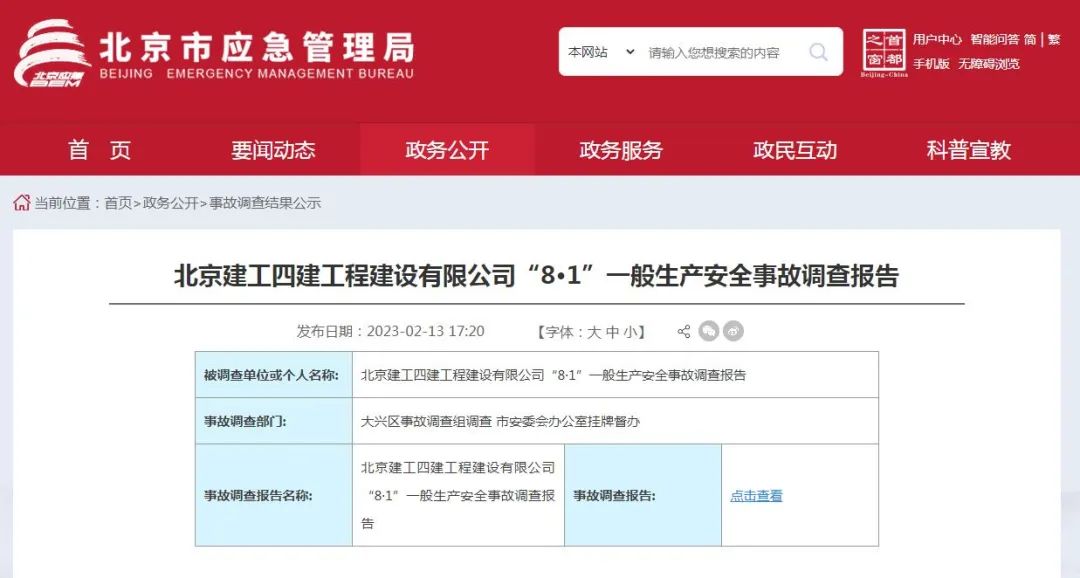Click label 事故调查报告名称
This screenshot has height=578, width=1080.
click(x=258, y=495)
